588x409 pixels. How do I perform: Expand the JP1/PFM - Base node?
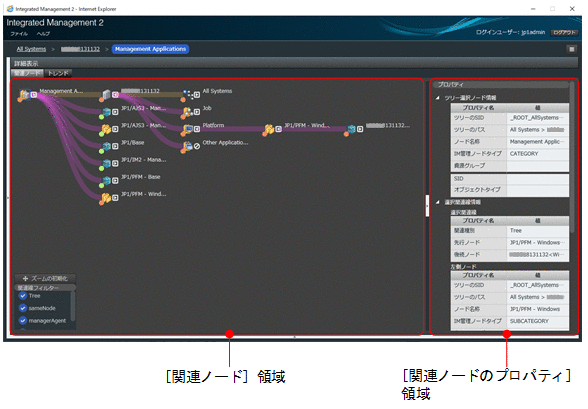pos(115,181)
